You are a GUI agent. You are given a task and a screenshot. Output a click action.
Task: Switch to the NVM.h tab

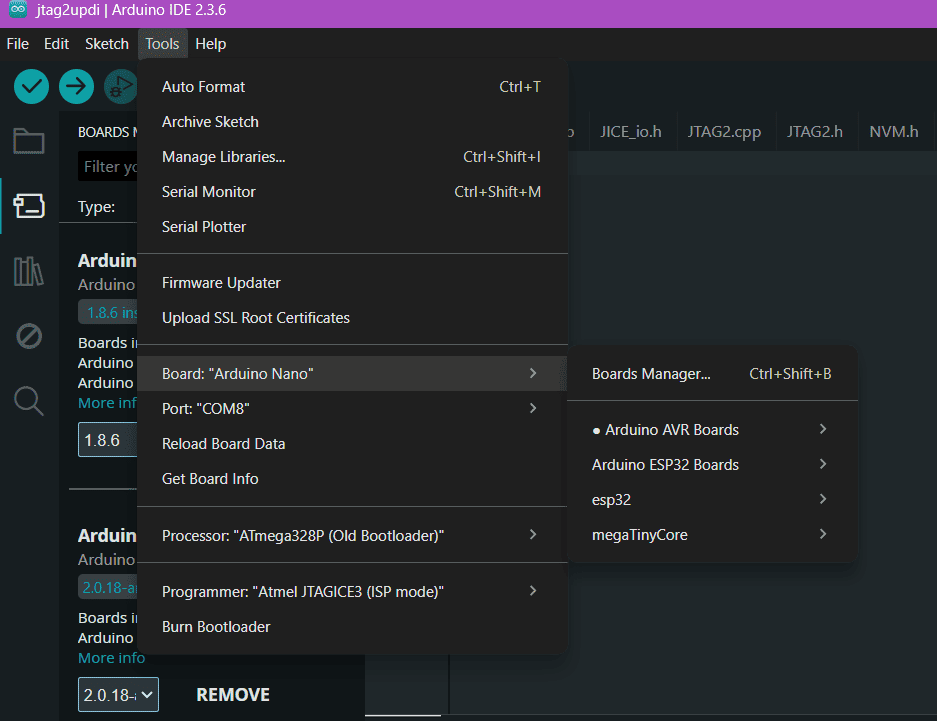click(893, 131)
